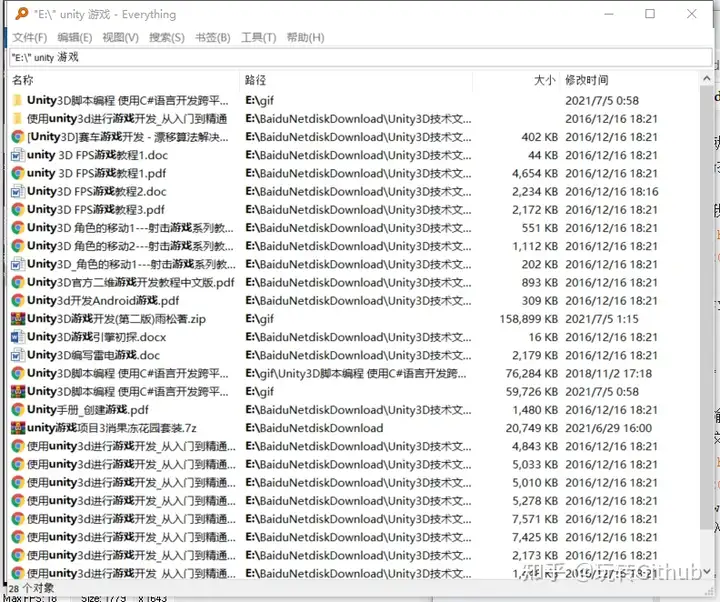Click size value 158,899 KB

pyautogui.click(x=529, y=319)
